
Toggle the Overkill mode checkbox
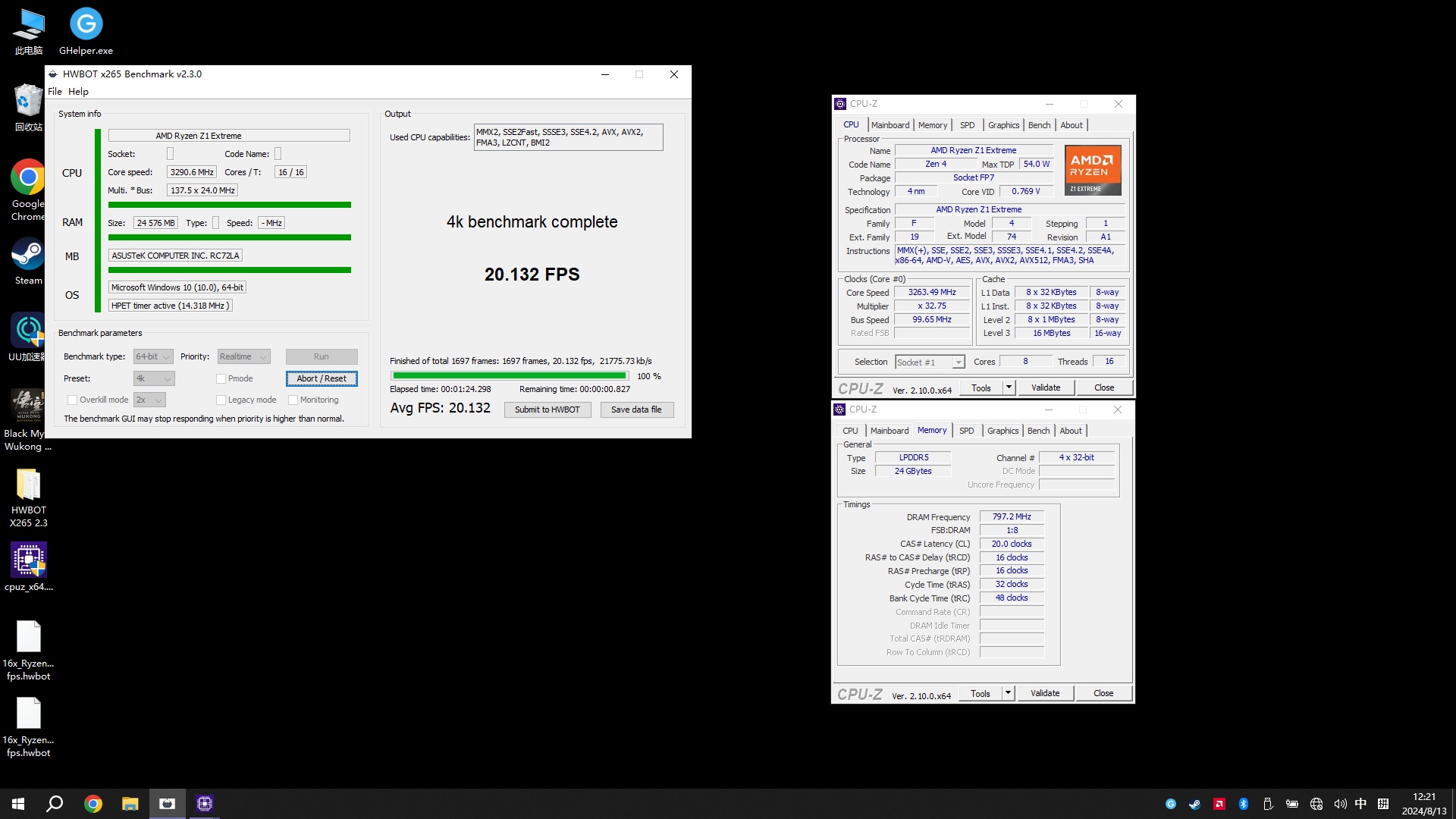coord(72,400)
